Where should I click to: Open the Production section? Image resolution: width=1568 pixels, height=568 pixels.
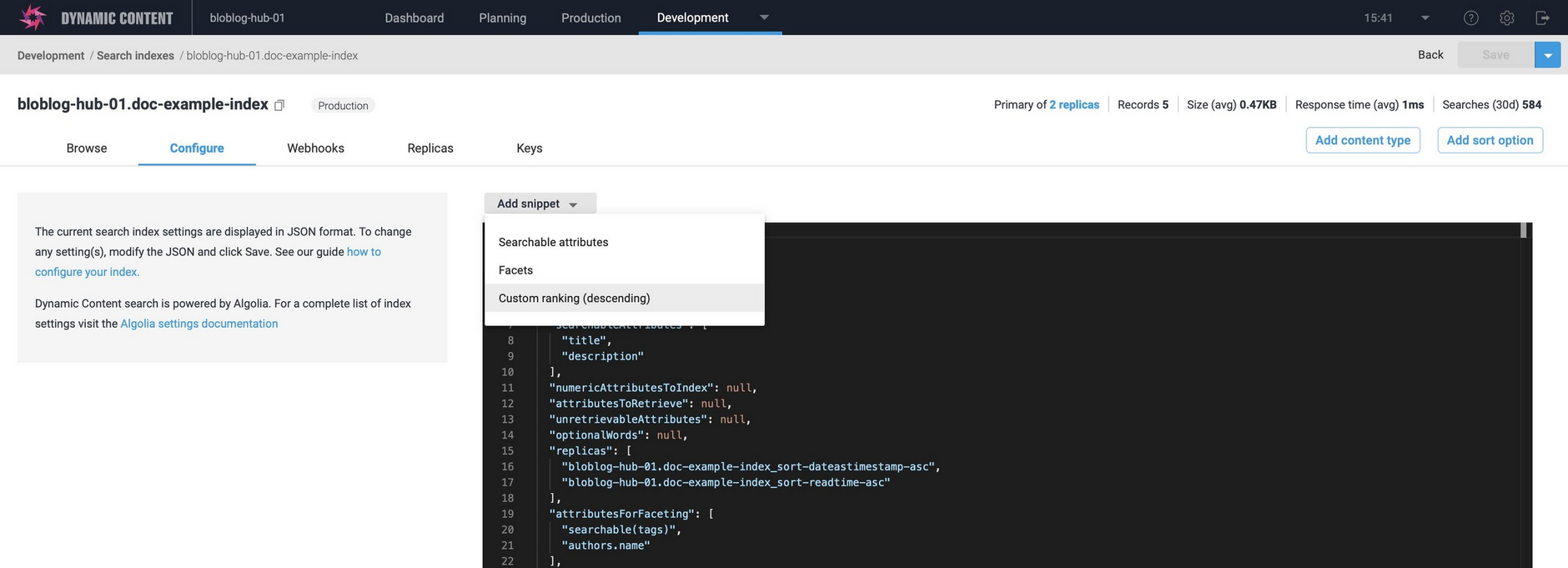(591, 18)
